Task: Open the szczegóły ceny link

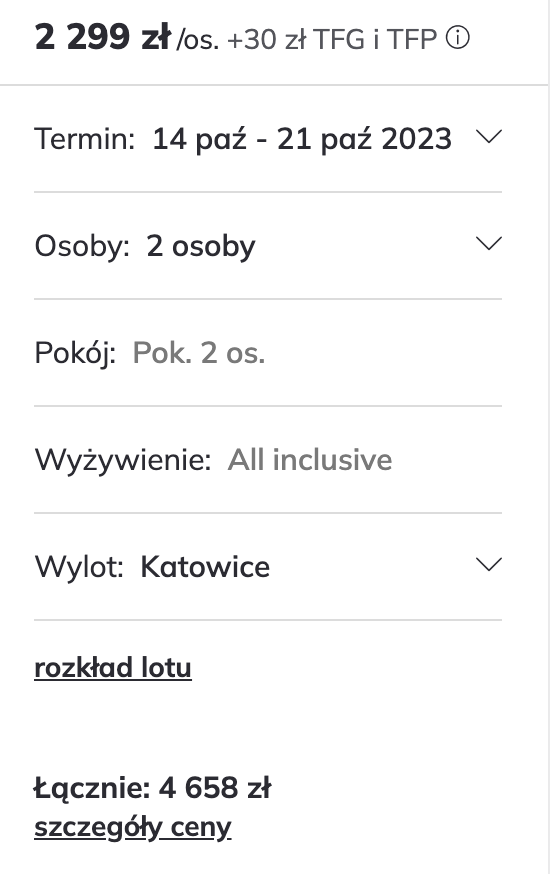Action: pyautogui.click(x=133, y=828)
